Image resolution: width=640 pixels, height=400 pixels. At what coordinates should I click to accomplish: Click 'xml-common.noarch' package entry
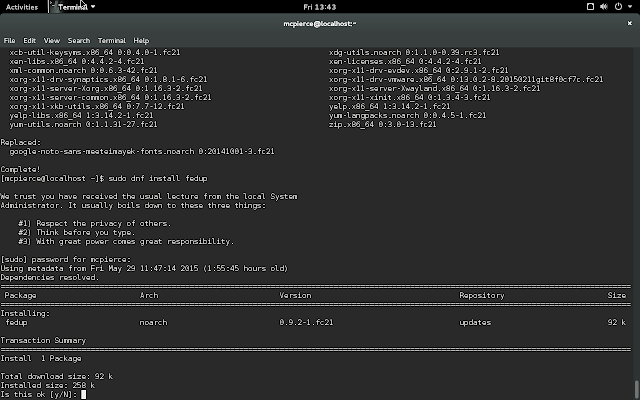click(x=83, y=70)
